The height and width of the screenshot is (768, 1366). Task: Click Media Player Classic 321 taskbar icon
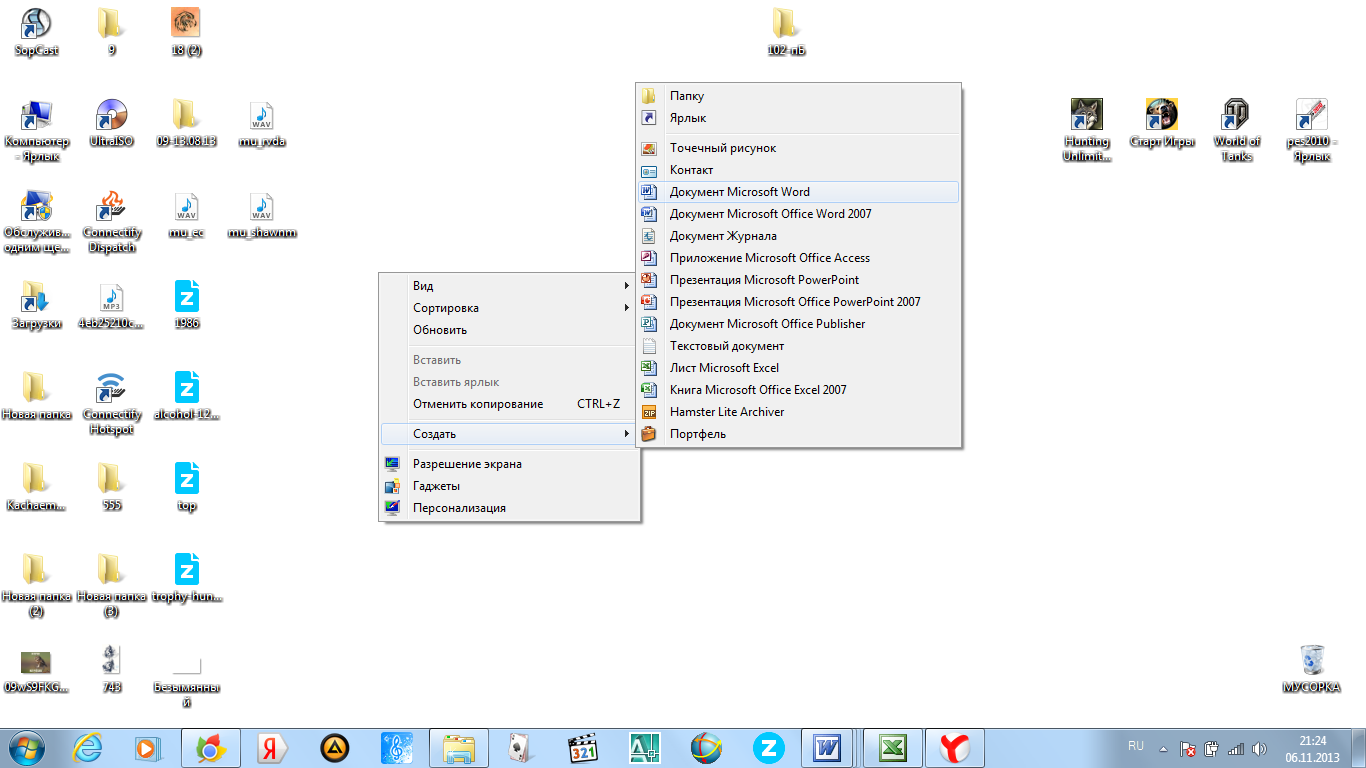tap(583, 747)
